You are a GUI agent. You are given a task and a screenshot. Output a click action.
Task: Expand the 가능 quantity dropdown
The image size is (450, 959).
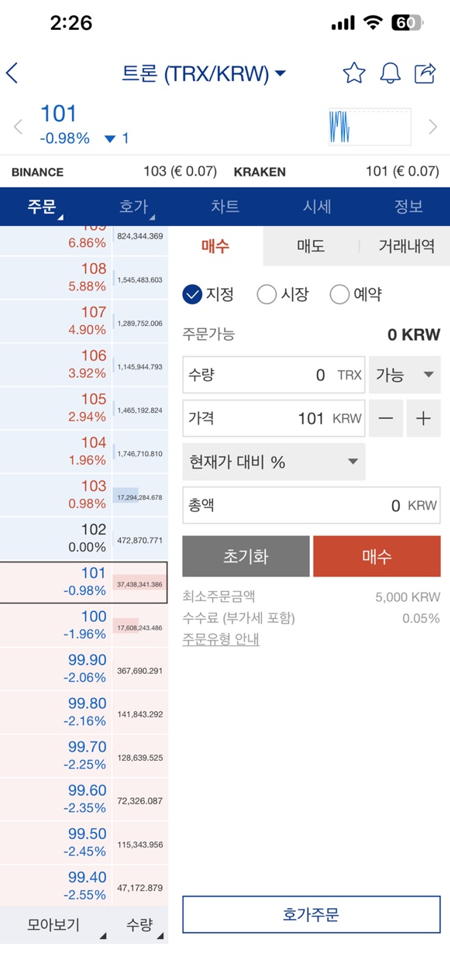405,375
